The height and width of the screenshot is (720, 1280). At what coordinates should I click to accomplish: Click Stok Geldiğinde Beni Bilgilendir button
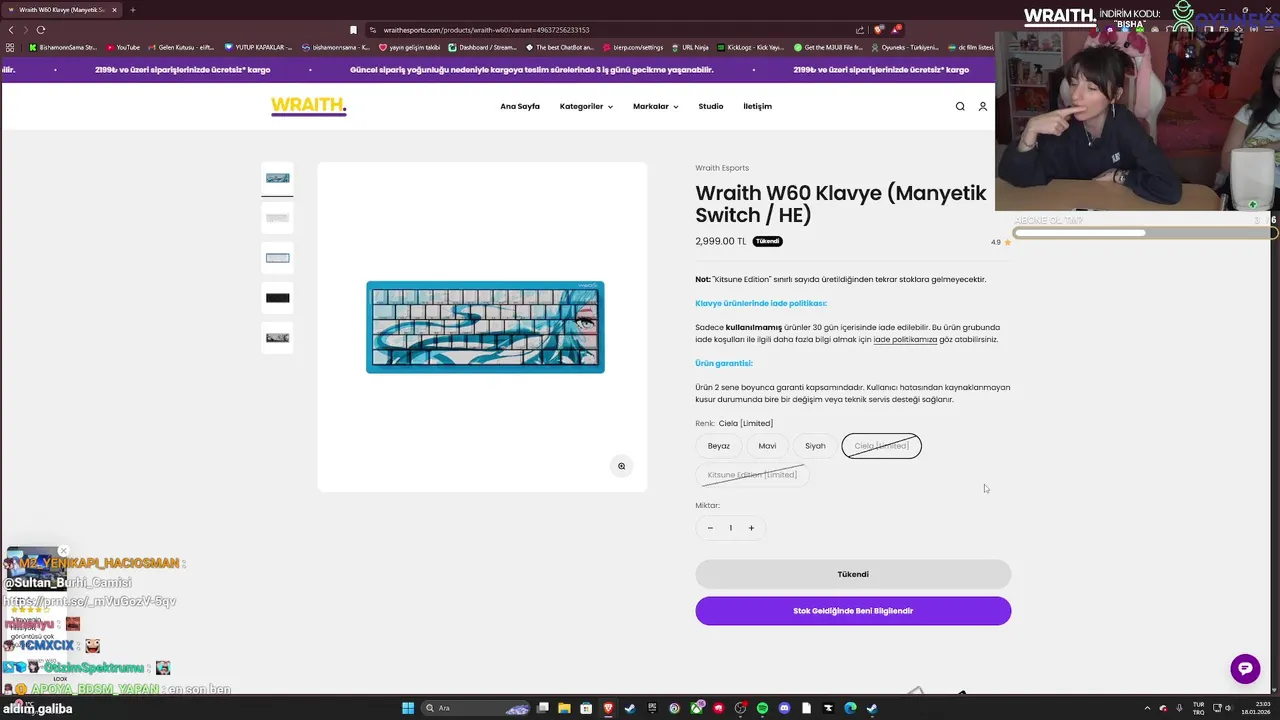tap(853, 611)
